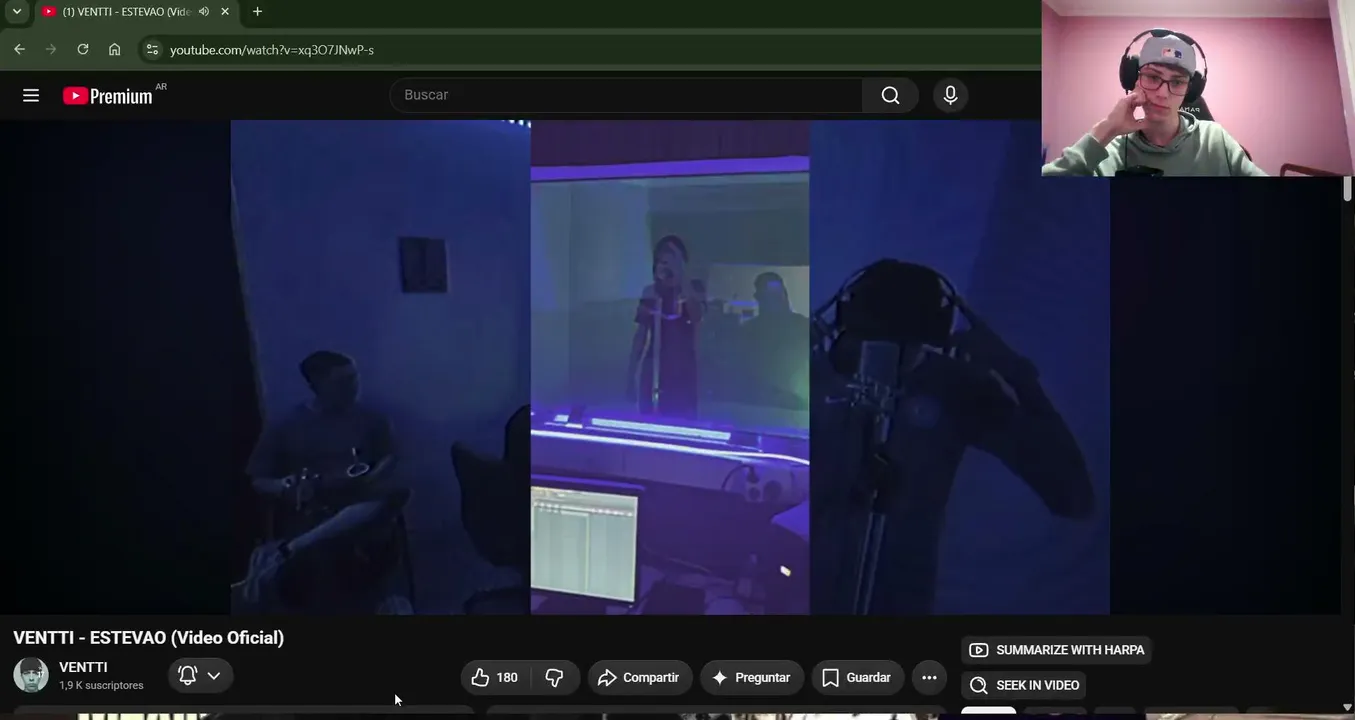Click the page vertical scrollbar

click(x=1348, y=188)
